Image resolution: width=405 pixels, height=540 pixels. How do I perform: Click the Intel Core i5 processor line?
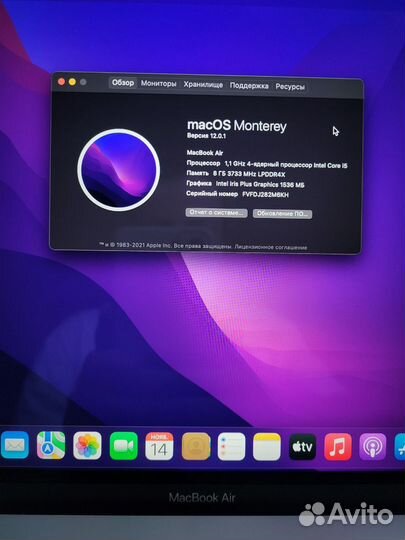267,164
